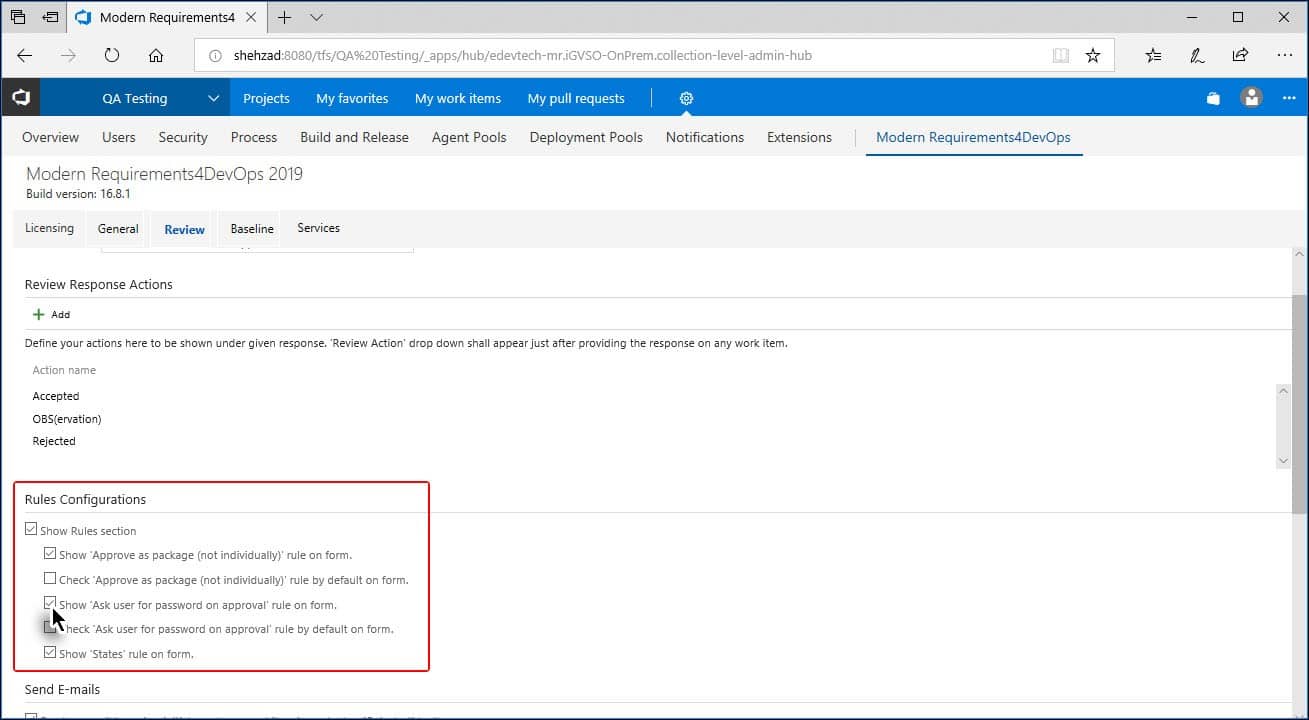Click the tabs set aside icon
Screen dimensions: 1309x720
pyautogui.click(x=18, y=17)
